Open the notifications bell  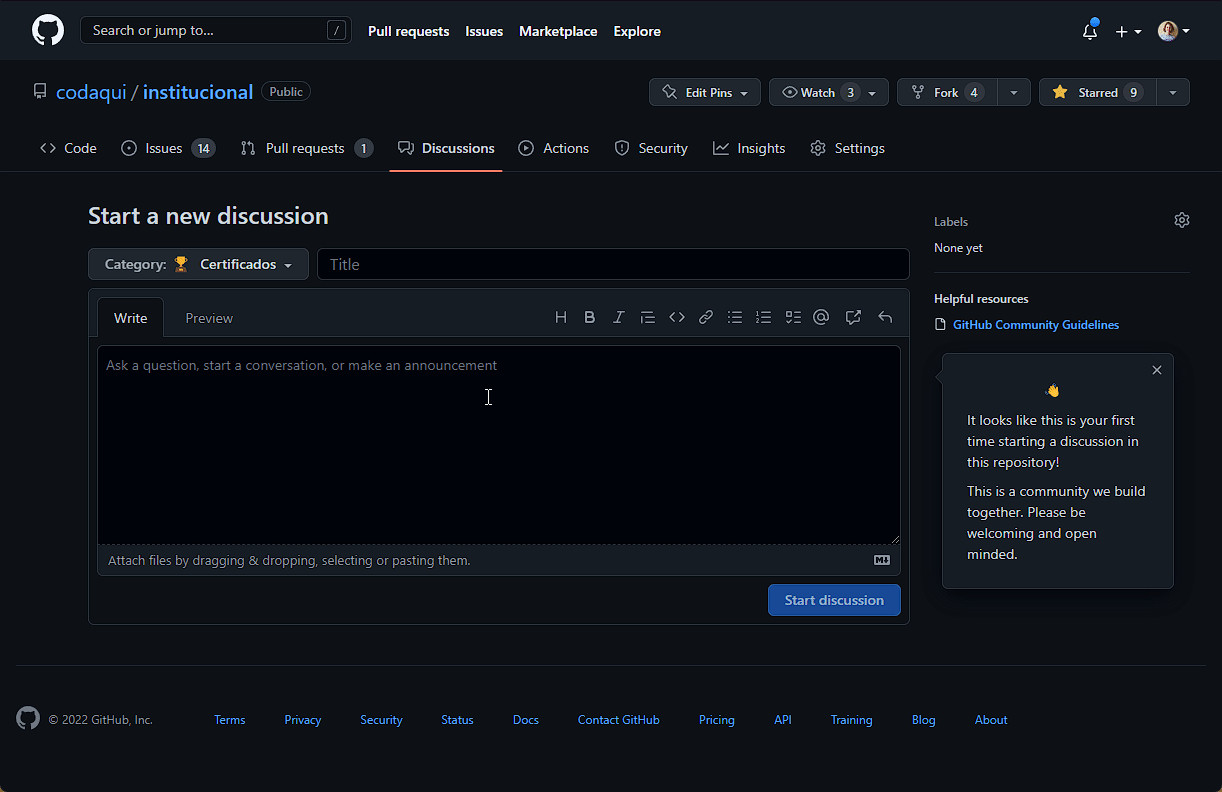pos(1090,31)
